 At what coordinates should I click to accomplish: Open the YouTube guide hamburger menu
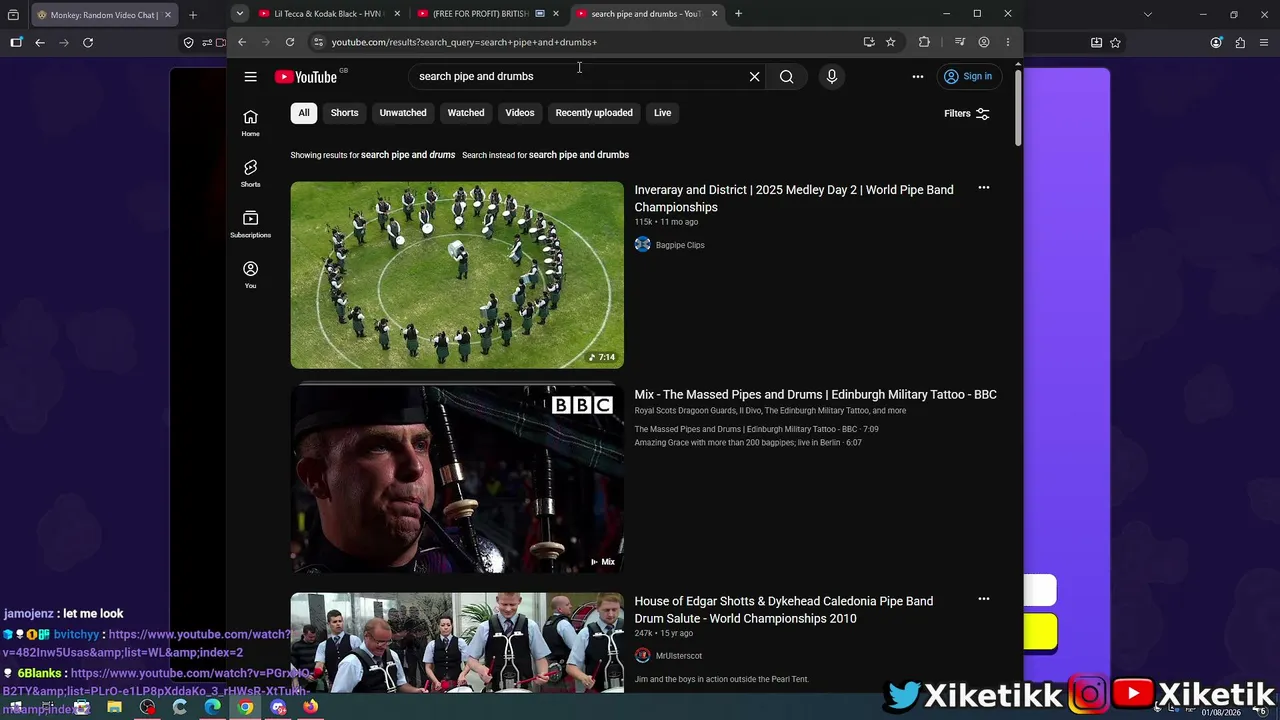coord(250,77)
